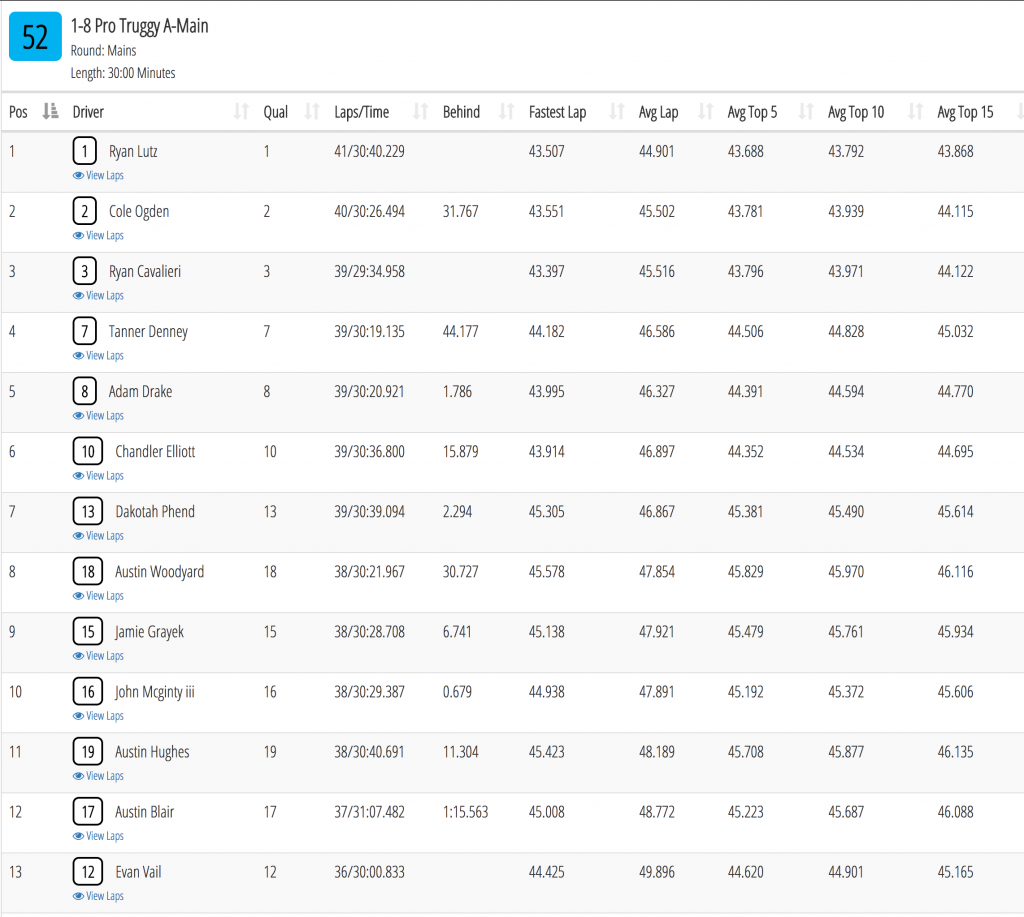Click car number badge 17 for Austin Blair
The image size is (1024, 917).
coord(88,812)
